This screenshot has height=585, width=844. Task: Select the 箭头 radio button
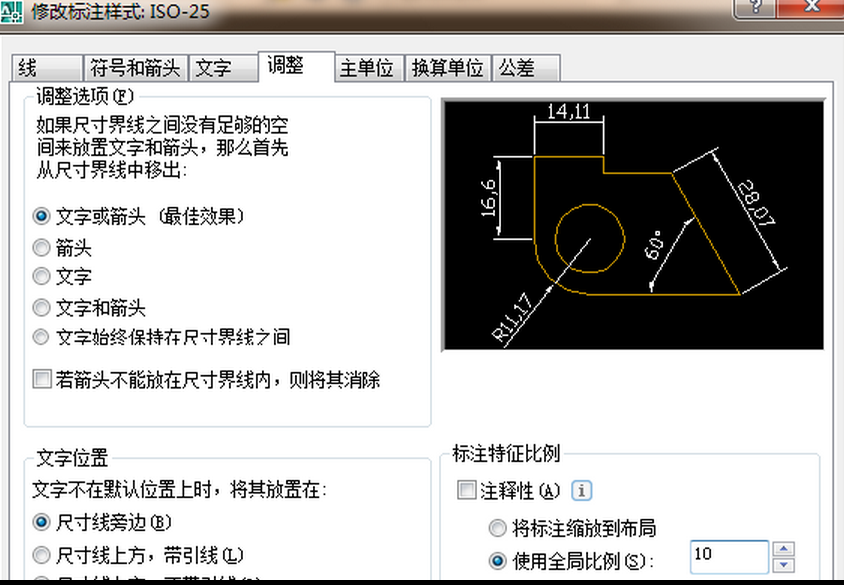(42, 247)
